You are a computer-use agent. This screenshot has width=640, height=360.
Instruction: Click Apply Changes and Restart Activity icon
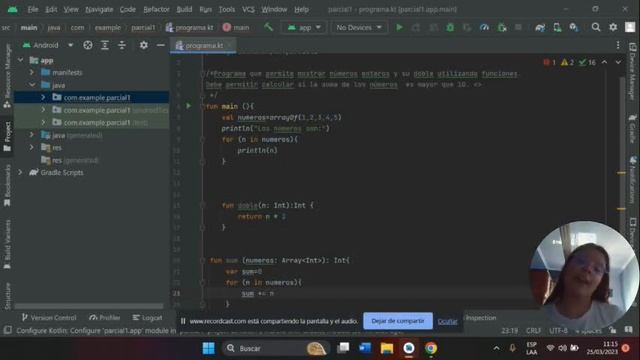(416, 27)
